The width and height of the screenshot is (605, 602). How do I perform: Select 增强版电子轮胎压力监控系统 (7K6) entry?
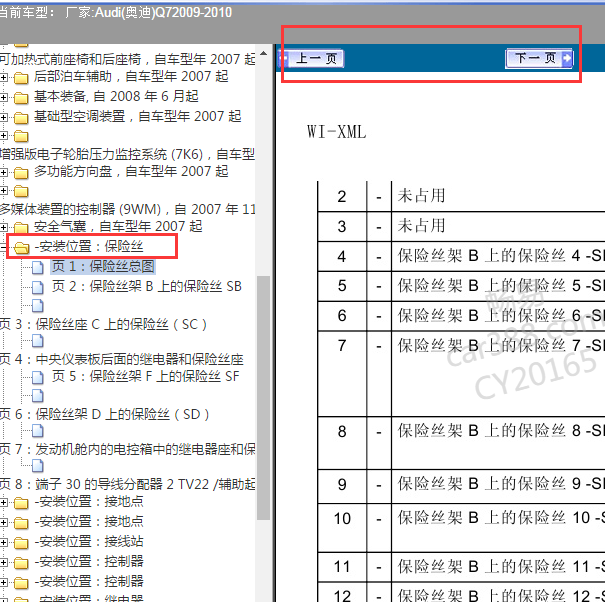tap(128, 154)
